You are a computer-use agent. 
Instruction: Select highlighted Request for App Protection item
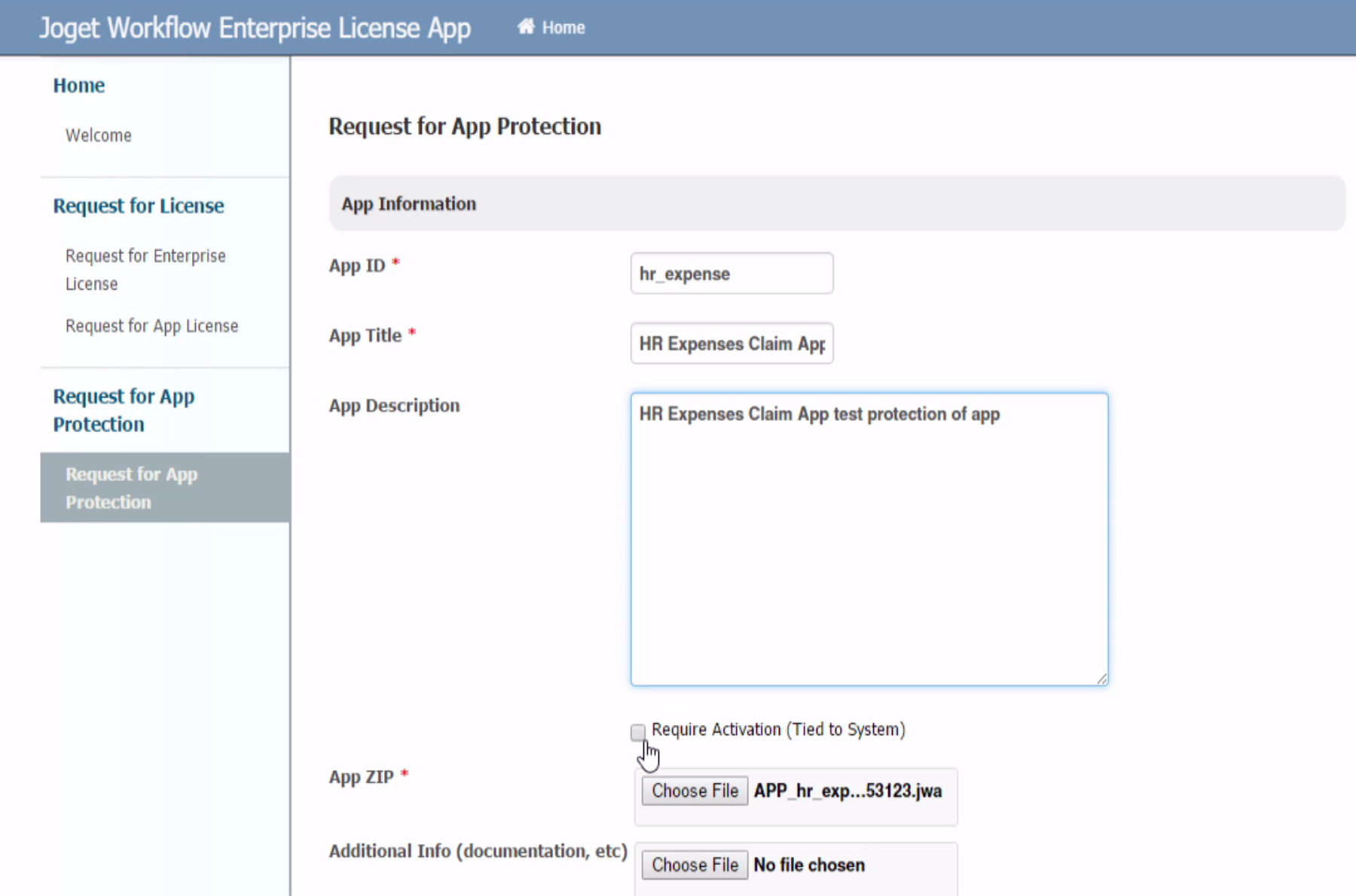131,488
